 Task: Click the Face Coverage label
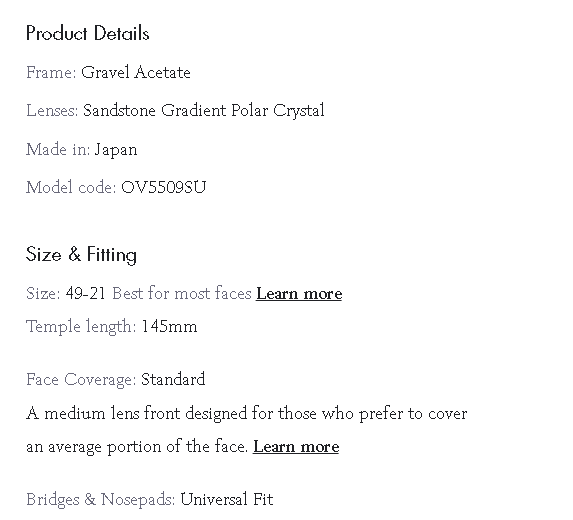click(81, 380)
